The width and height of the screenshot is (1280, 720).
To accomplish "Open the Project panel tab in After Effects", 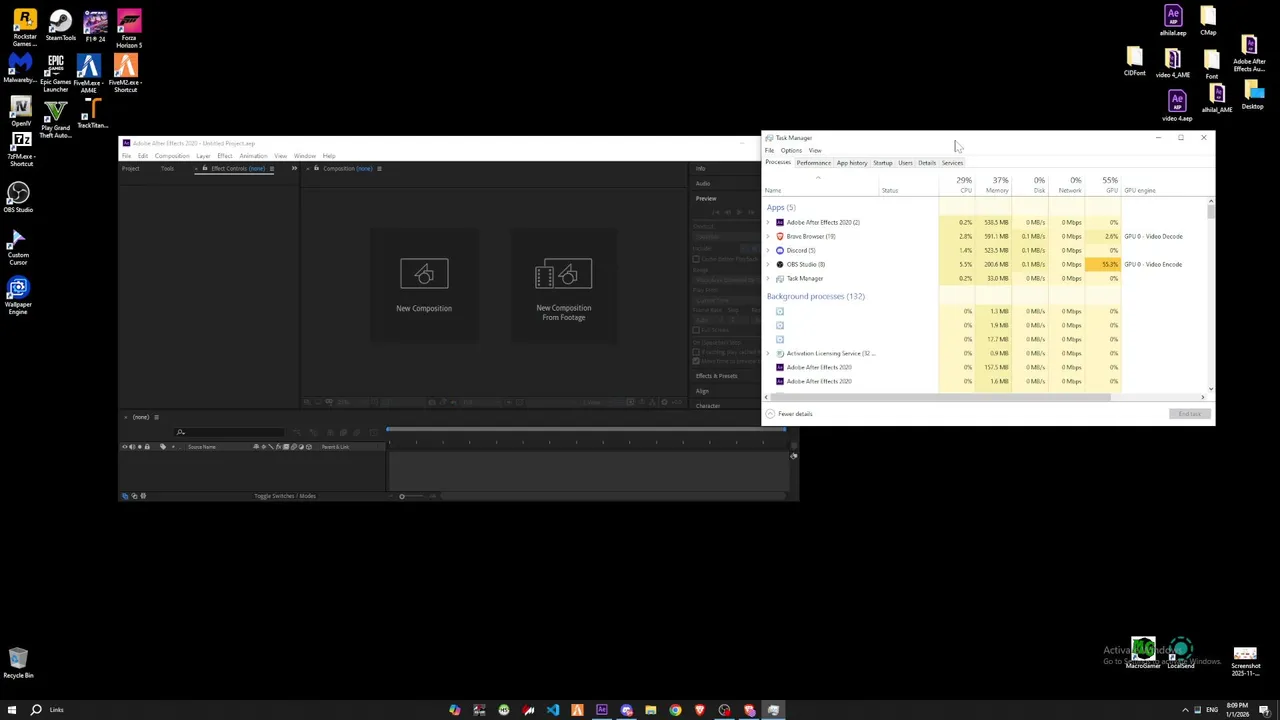I will point(131,168).
